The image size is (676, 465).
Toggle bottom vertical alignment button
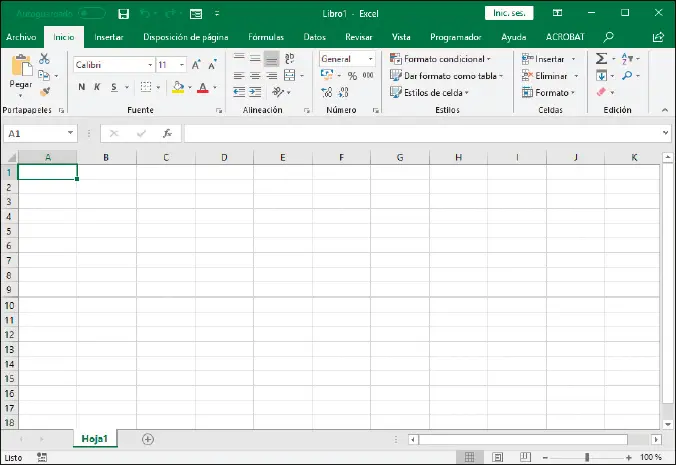click(272, 59)
